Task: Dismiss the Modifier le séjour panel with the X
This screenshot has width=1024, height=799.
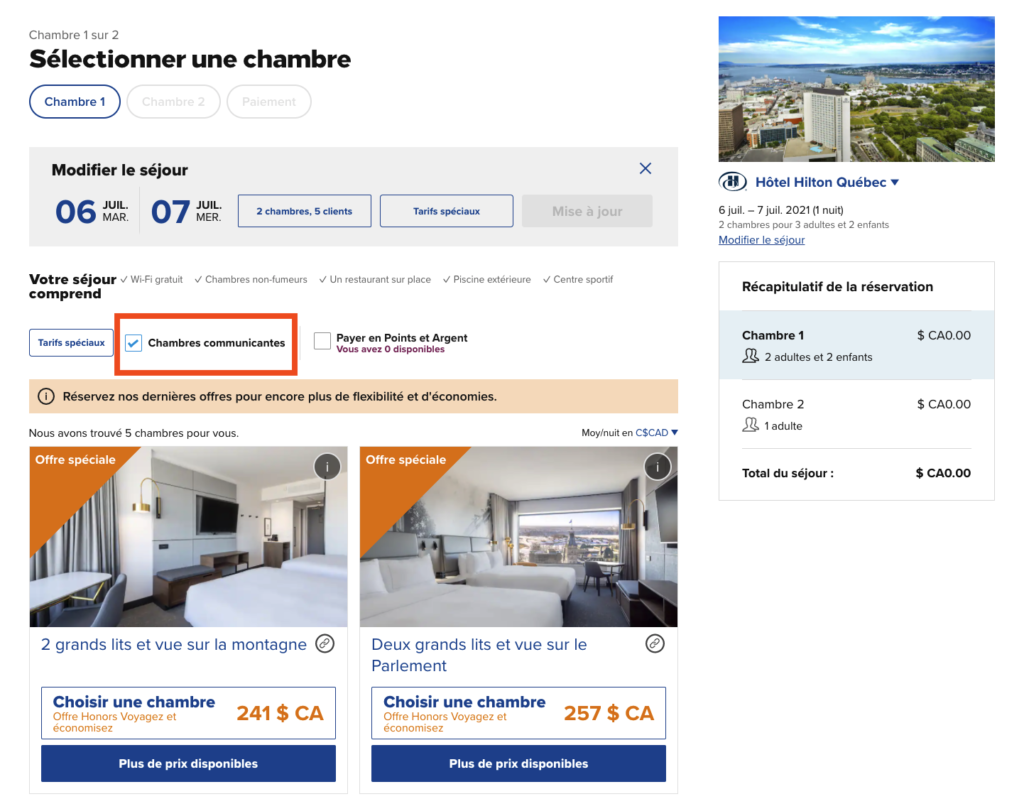Action: click(x=645, y=168)
